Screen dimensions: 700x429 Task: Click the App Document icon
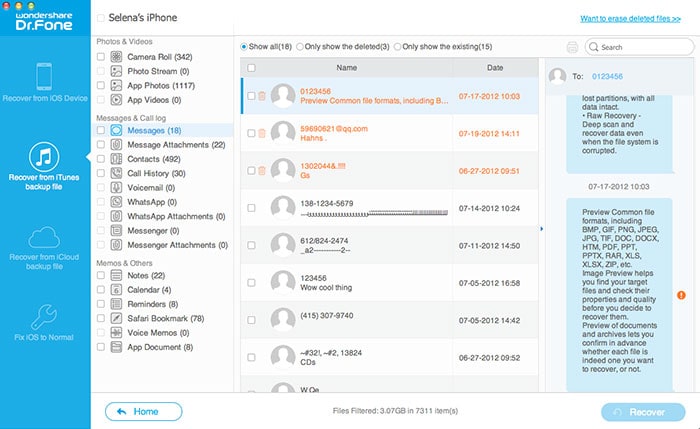(x=117, y=347)
